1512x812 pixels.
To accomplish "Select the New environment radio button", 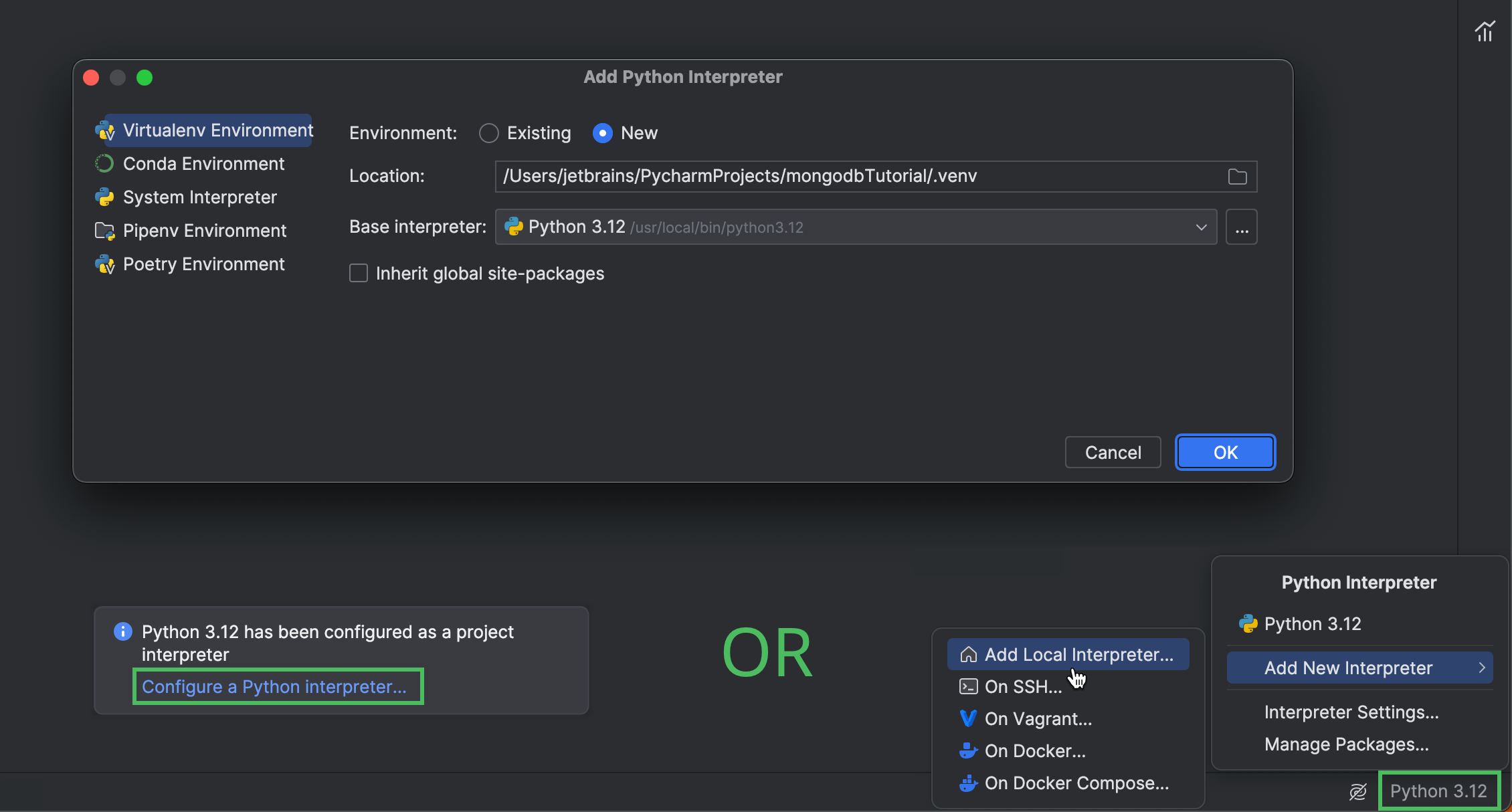I will coord(601,132).
